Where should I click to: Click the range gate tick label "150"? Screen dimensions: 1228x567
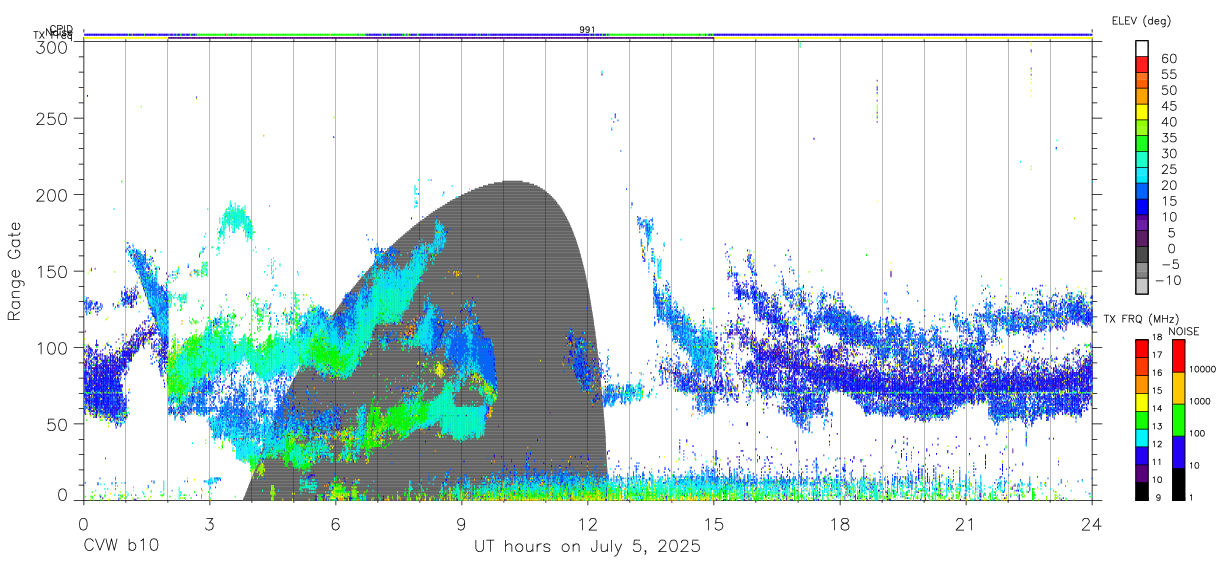click(x=51, y=271)
